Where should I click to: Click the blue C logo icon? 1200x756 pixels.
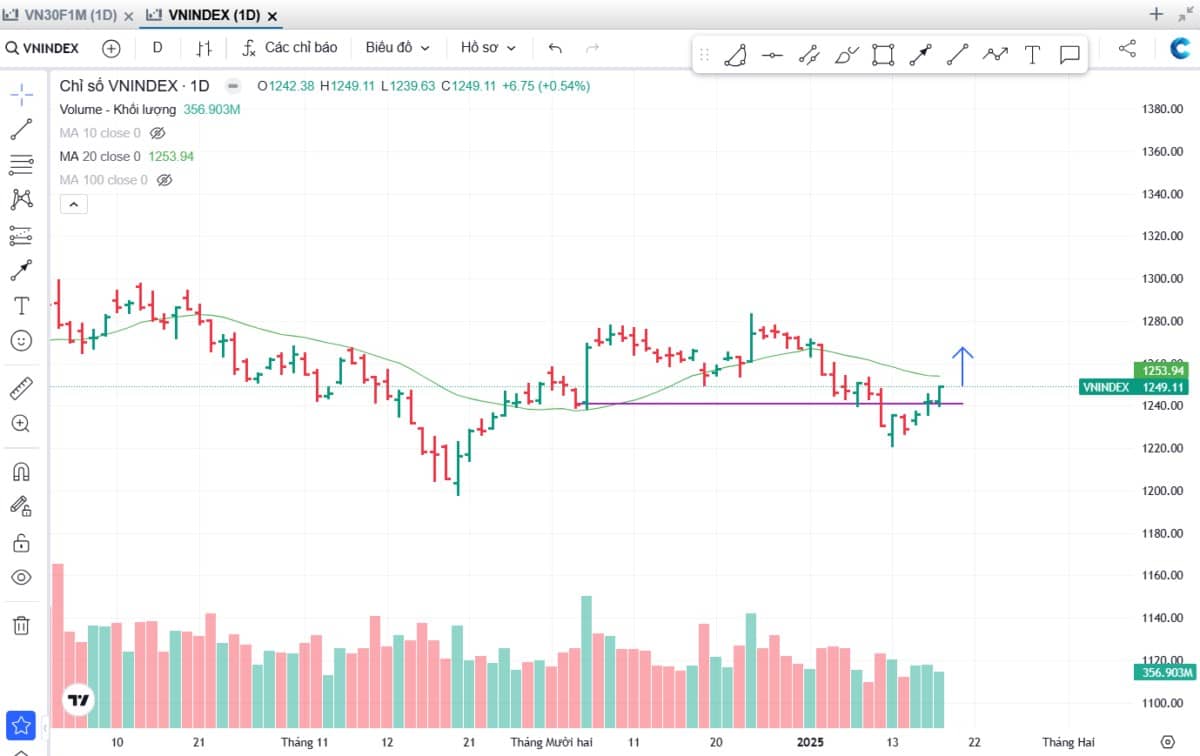click(x=1180, y=47)
